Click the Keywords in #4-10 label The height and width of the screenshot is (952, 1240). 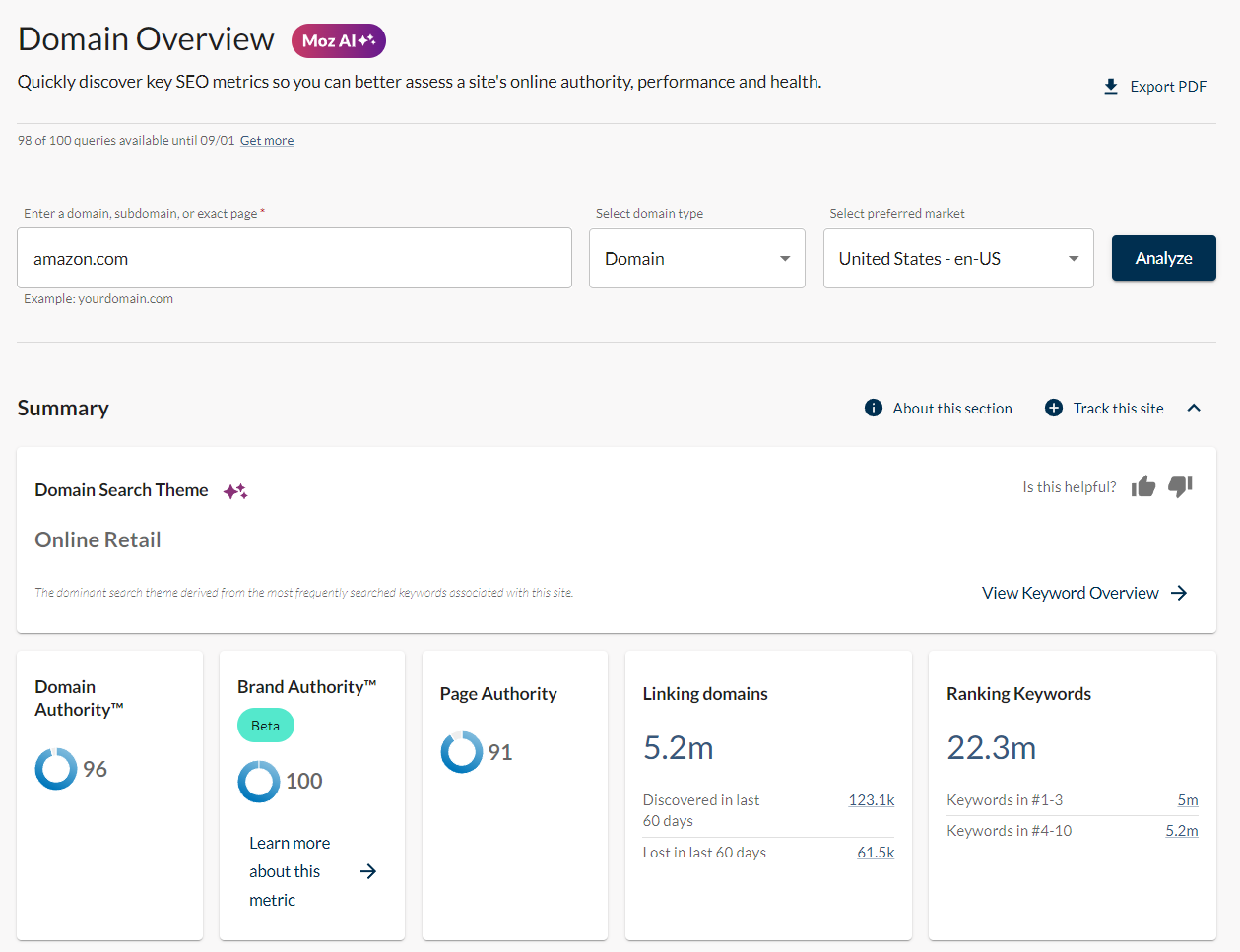pyautogui.click(x=1010, y=831)
